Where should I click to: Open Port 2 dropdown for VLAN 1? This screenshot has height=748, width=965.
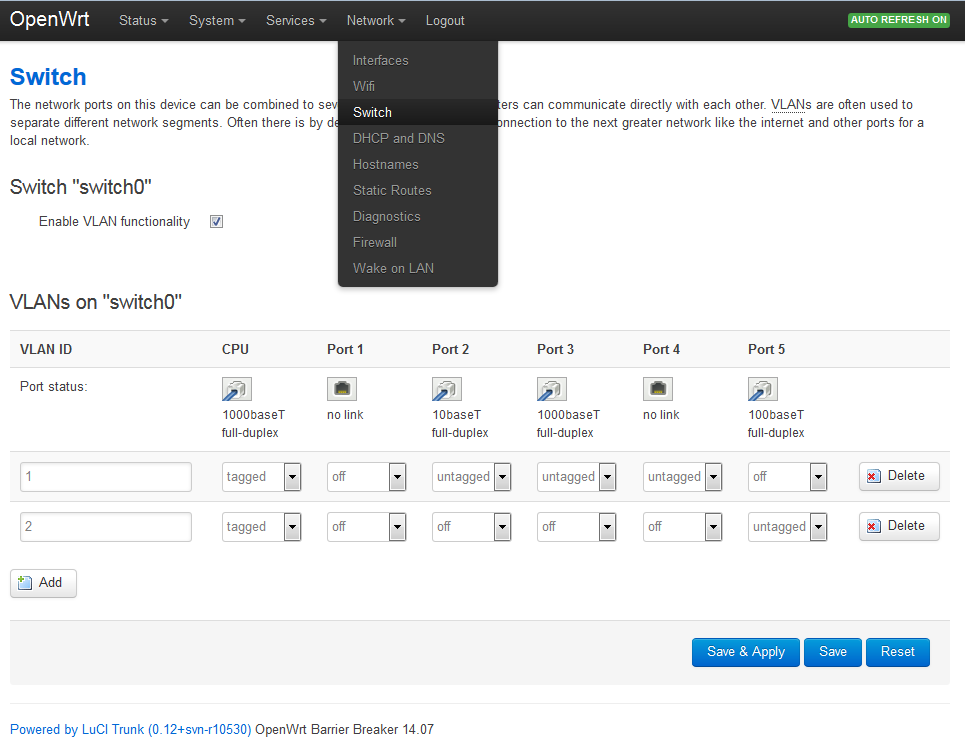(471, 477)
